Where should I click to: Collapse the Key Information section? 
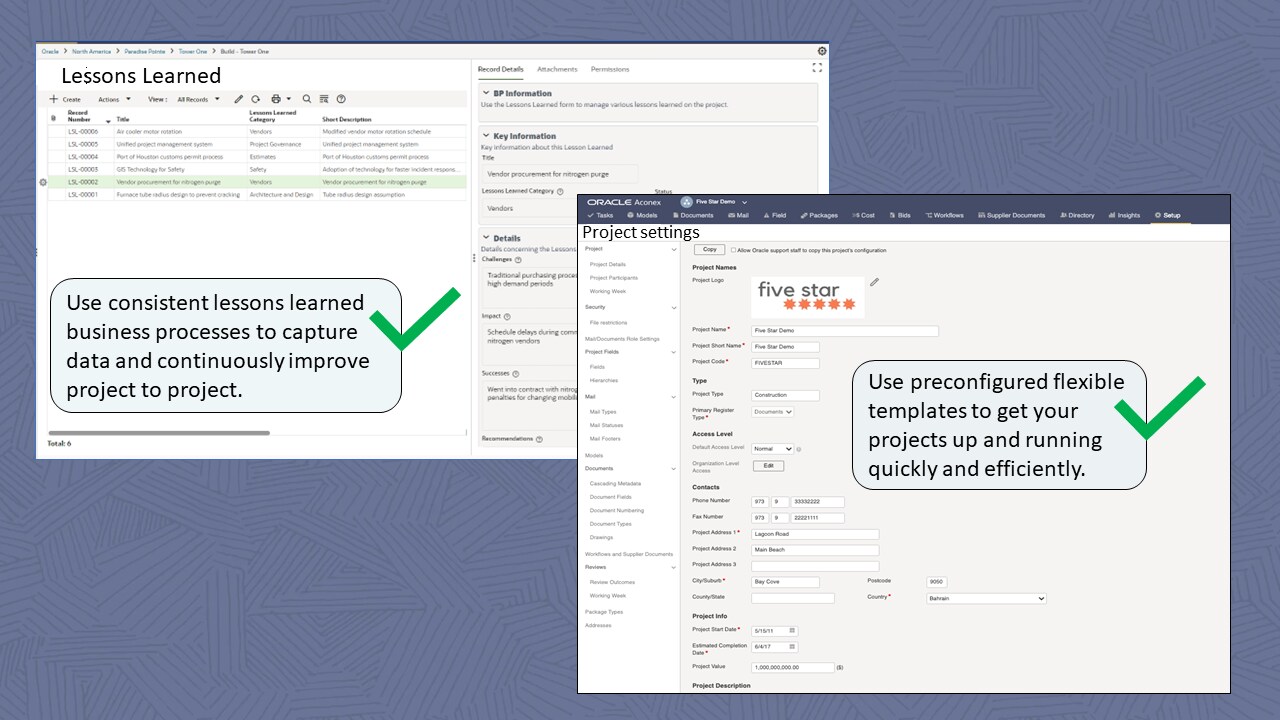pos(485,136)
